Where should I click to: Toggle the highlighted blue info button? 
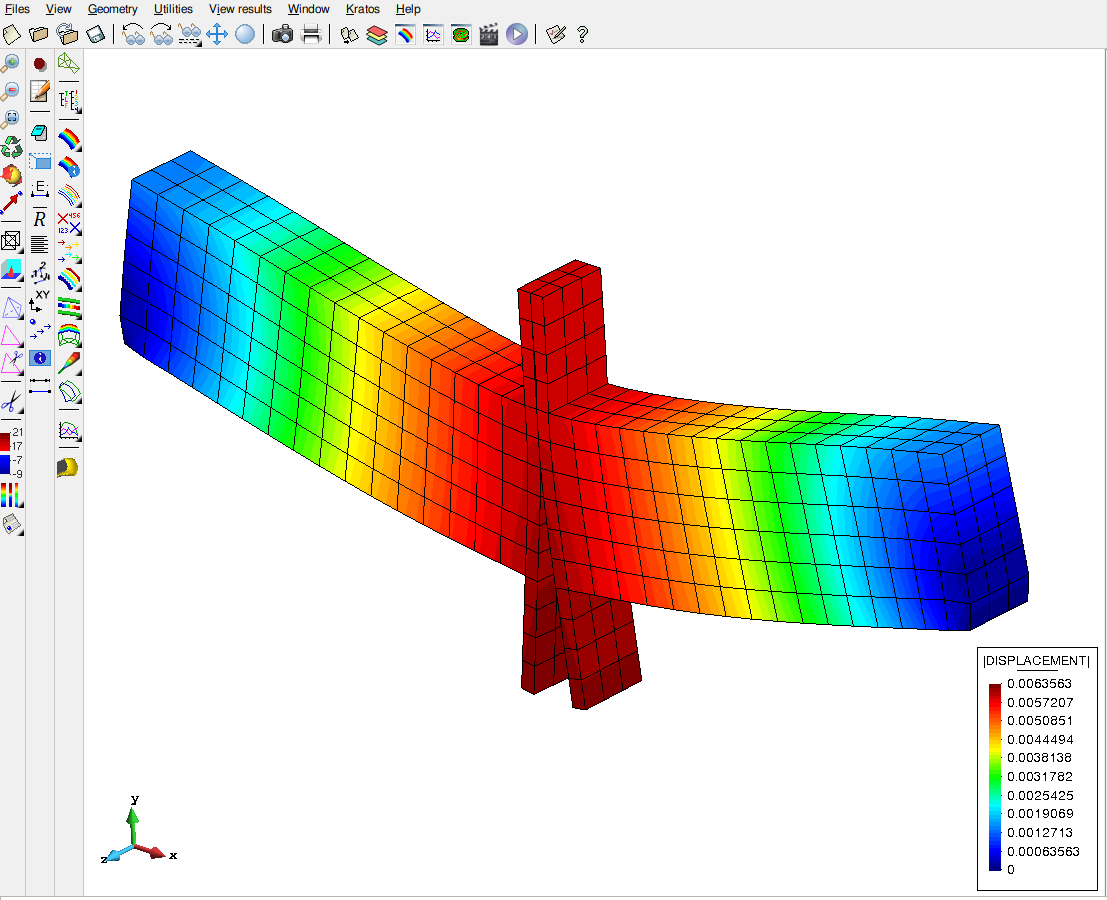tap(40, 358)
